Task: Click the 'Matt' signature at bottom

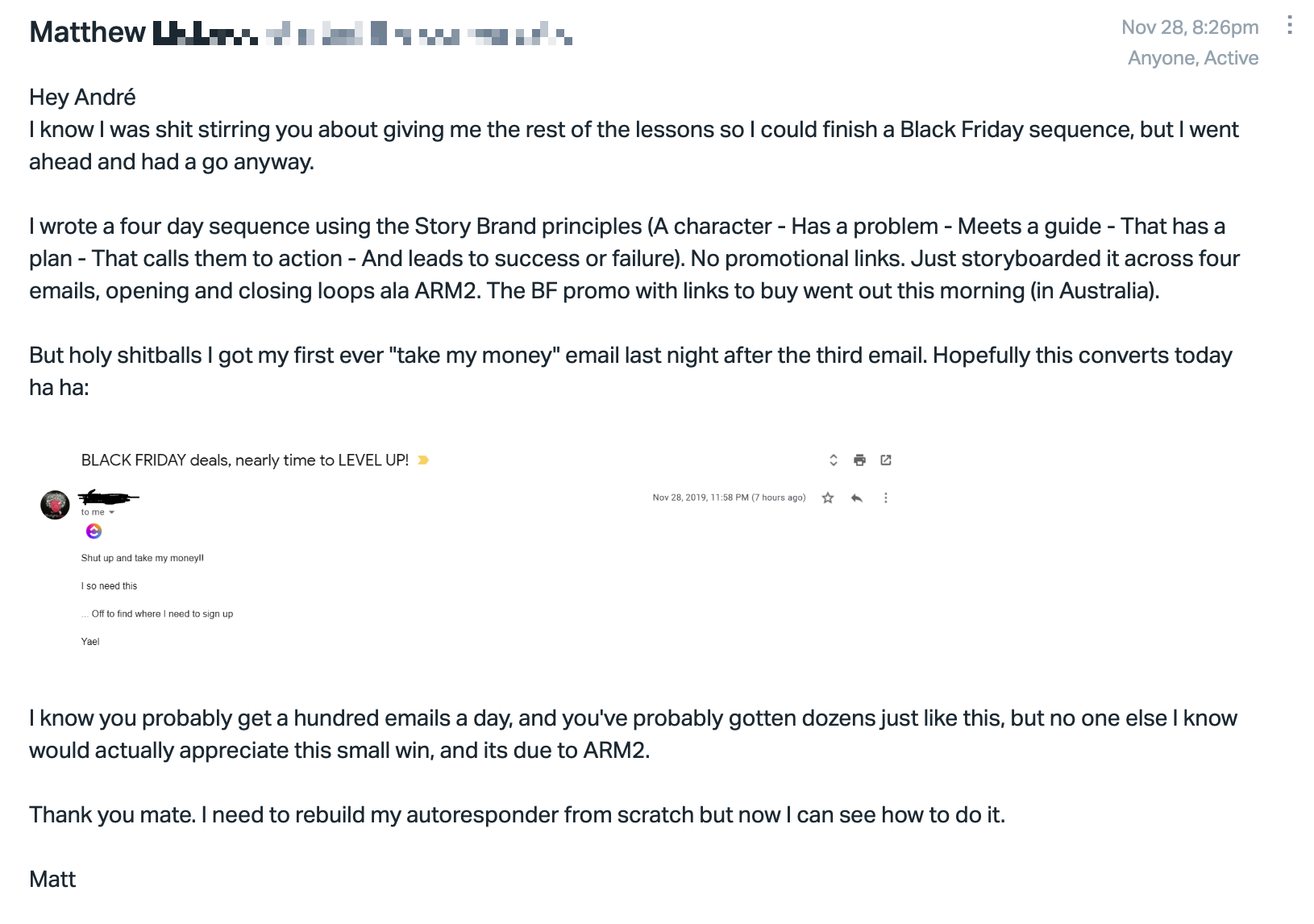Action: coord(52,880)
